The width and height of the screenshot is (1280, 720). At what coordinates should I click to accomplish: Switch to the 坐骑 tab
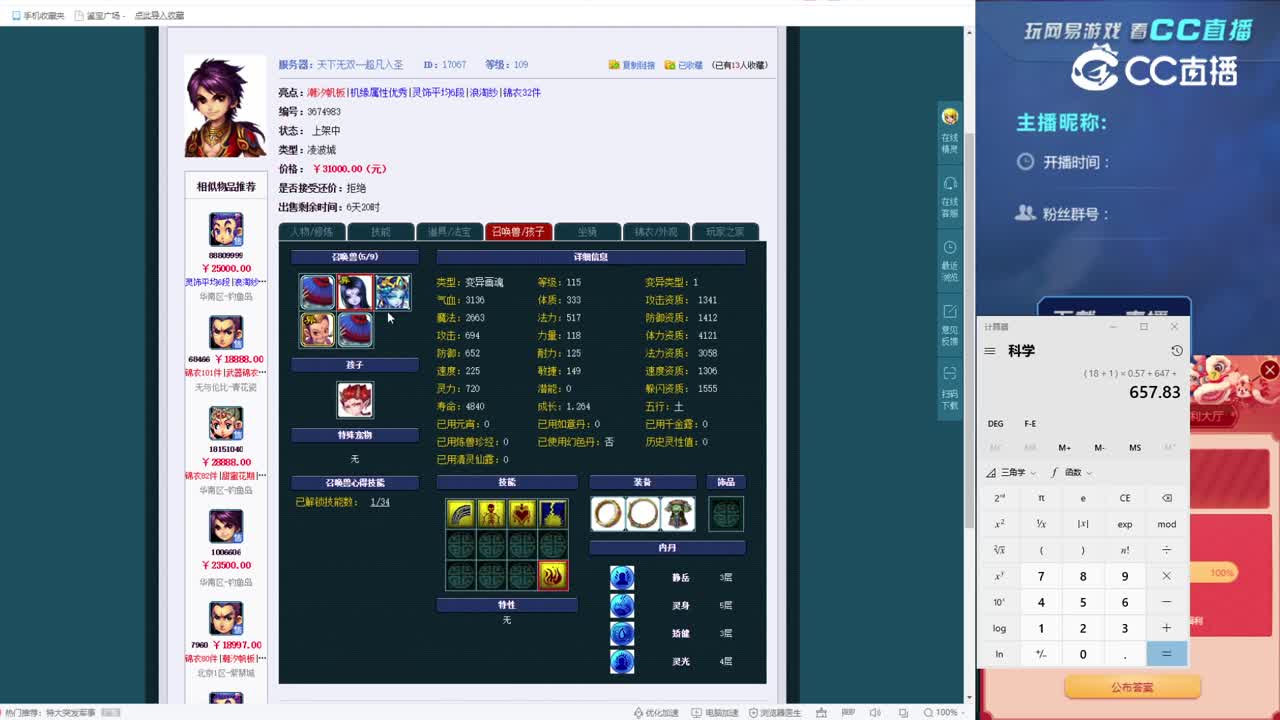point(587,232)
